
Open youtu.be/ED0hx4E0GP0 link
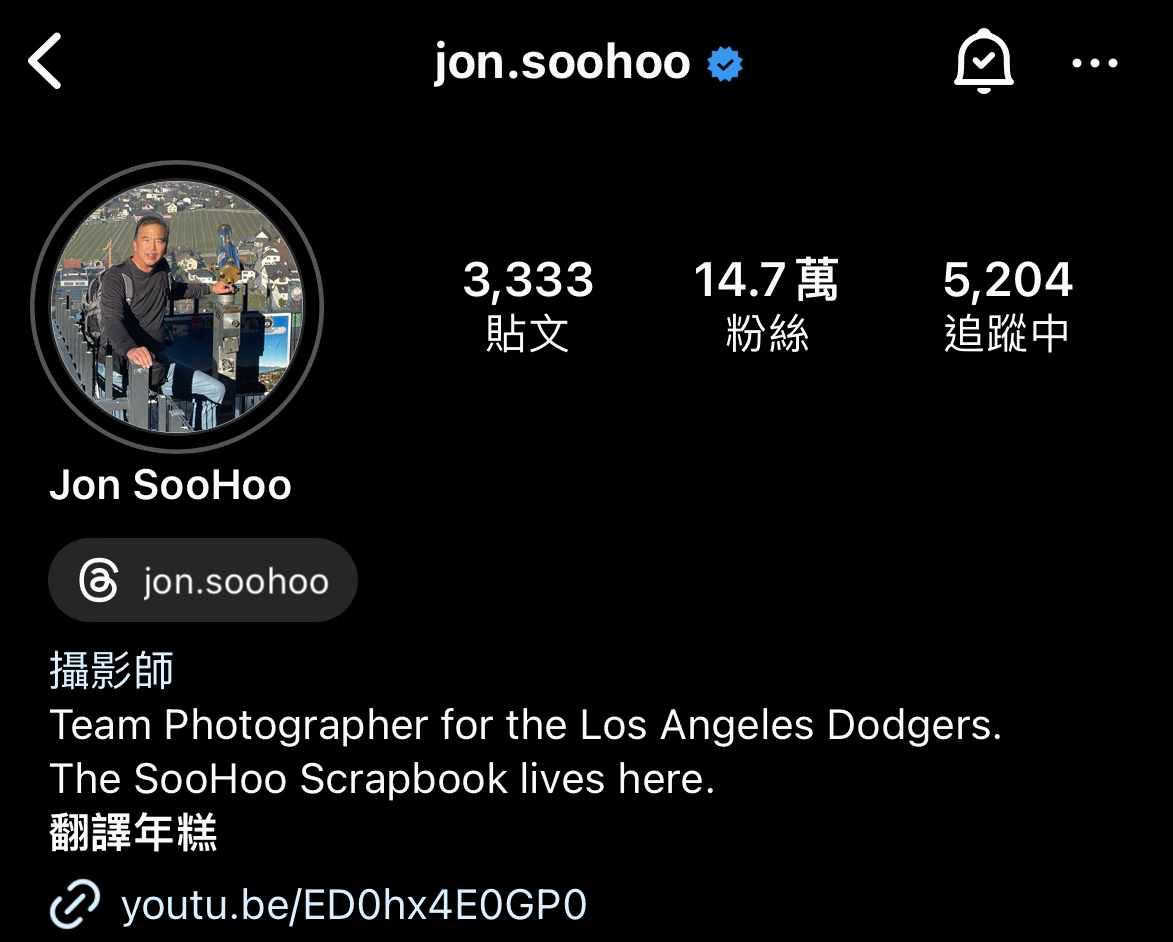pyautogui.click(x=354, y=905)
